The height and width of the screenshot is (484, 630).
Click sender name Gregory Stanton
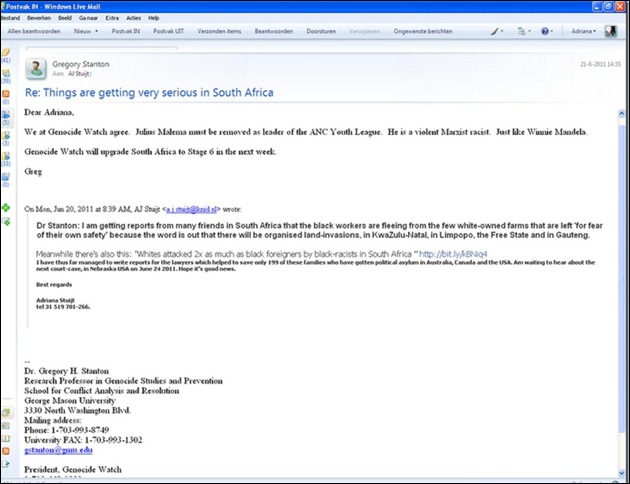[x=80, y=64]
